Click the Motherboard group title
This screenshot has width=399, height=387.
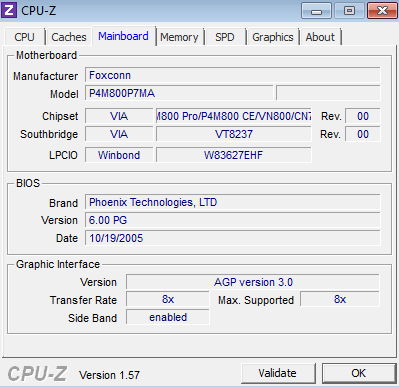tap(47, 55)
